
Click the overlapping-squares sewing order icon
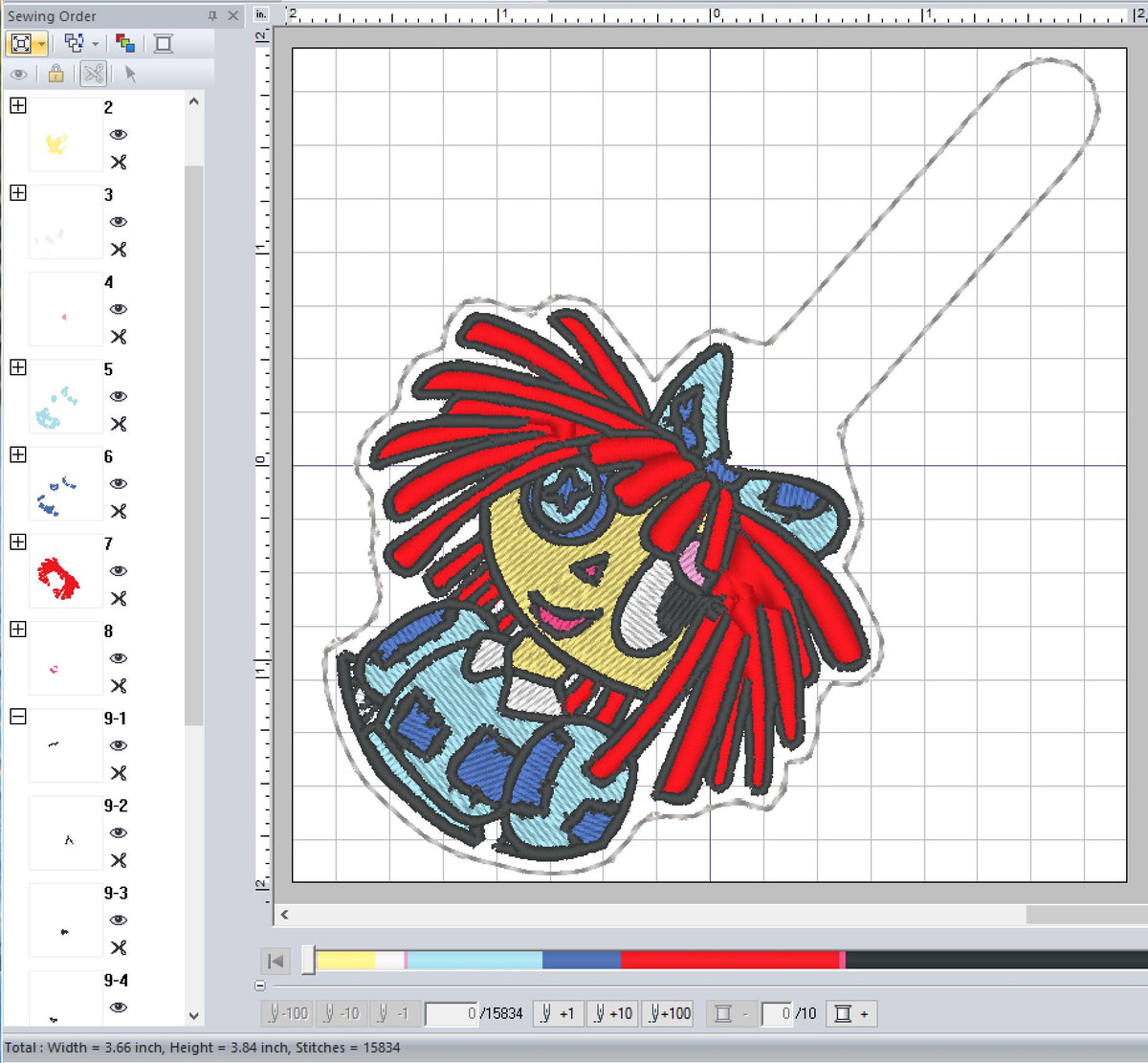(75, 43)
